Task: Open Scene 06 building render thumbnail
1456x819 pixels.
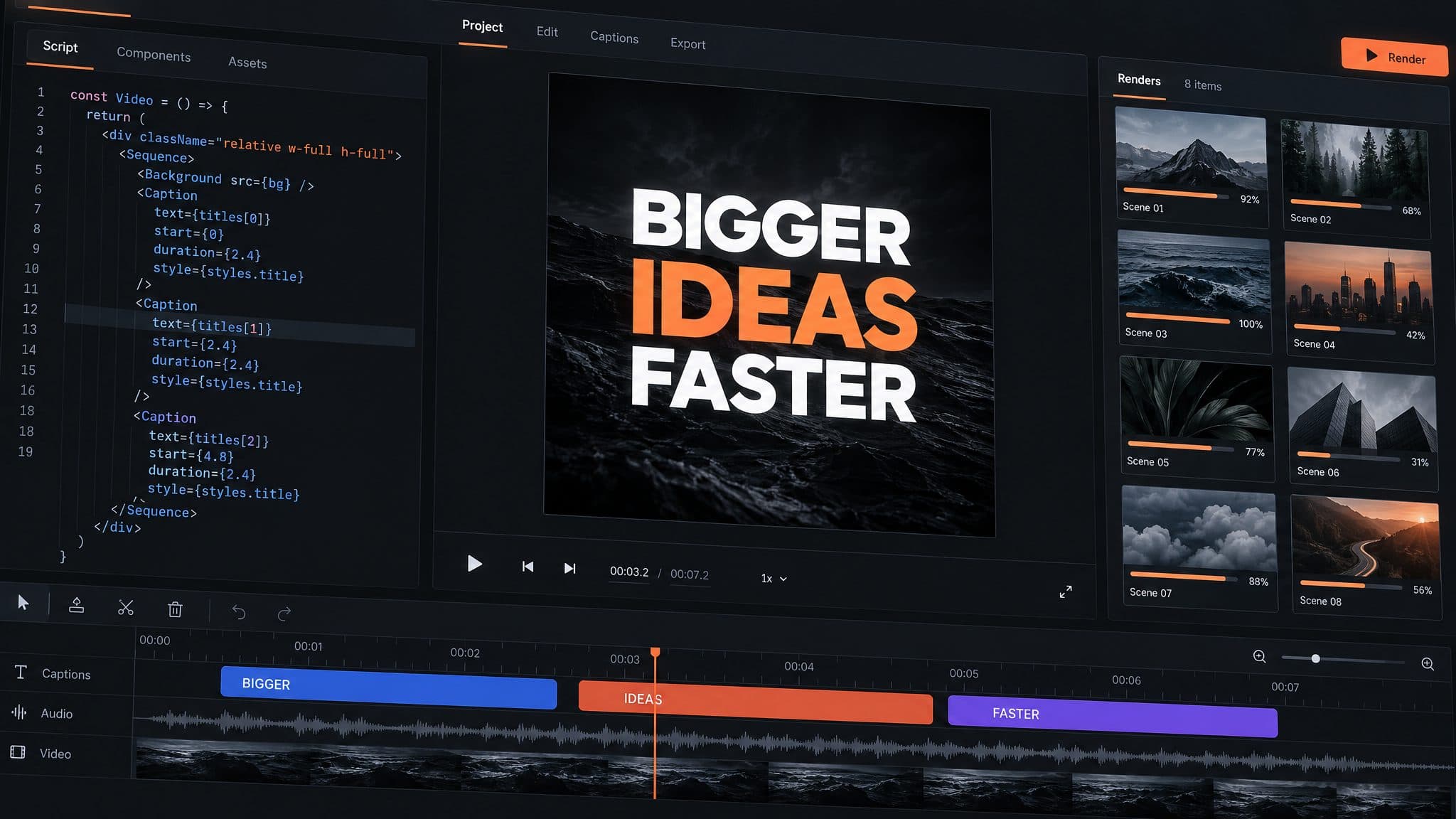Action: point(1362,410)
